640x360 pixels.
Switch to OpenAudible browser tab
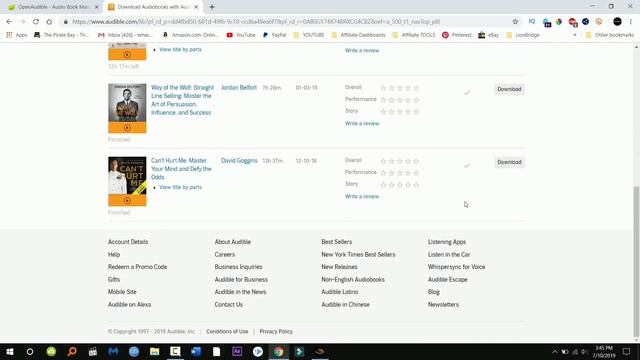click(53, 7)
